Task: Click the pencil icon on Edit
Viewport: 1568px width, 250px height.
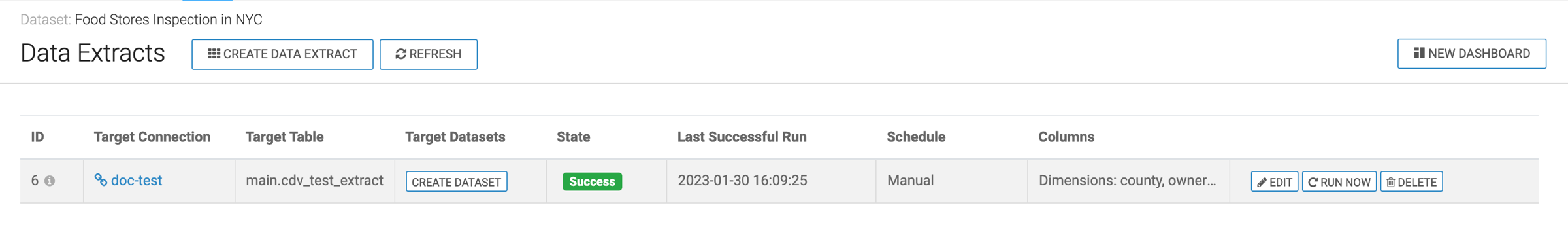Action: 1262,183
